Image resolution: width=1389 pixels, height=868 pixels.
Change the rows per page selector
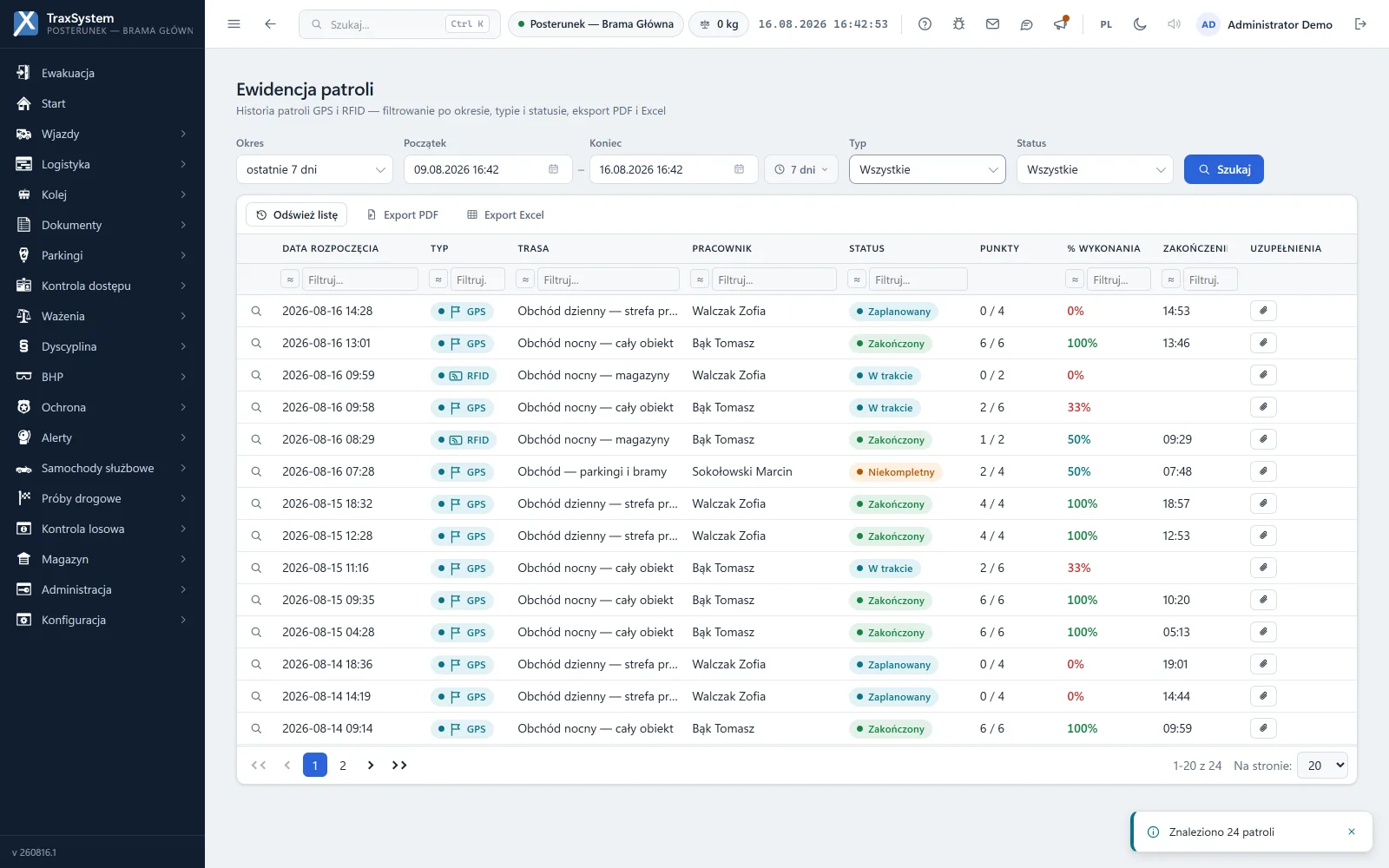(x=1322, y=765)
